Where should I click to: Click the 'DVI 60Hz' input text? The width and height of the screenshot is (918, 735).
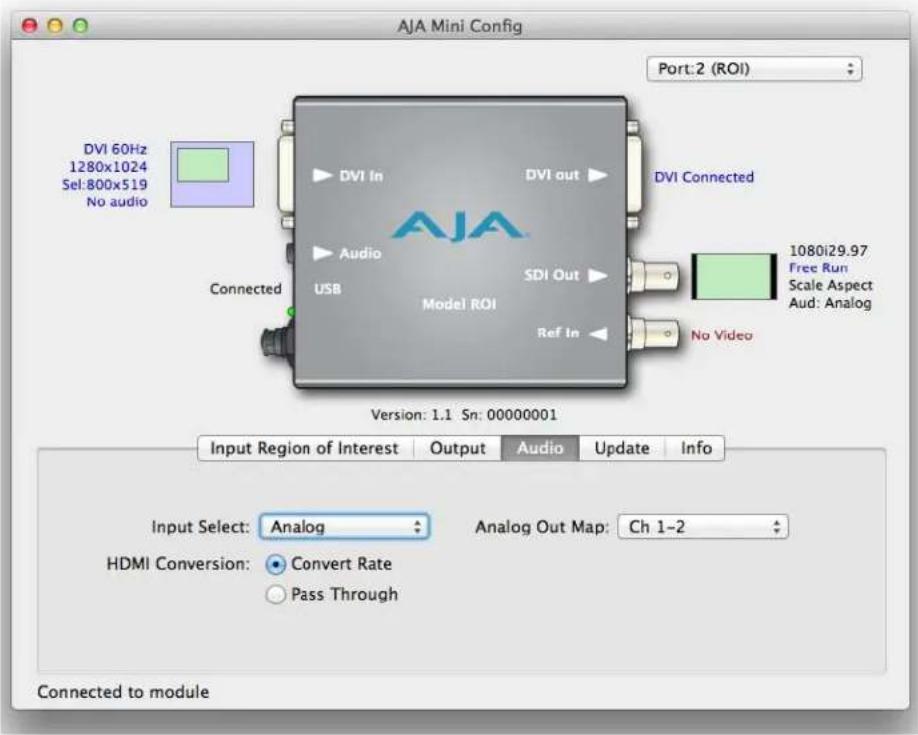[115, 149]
